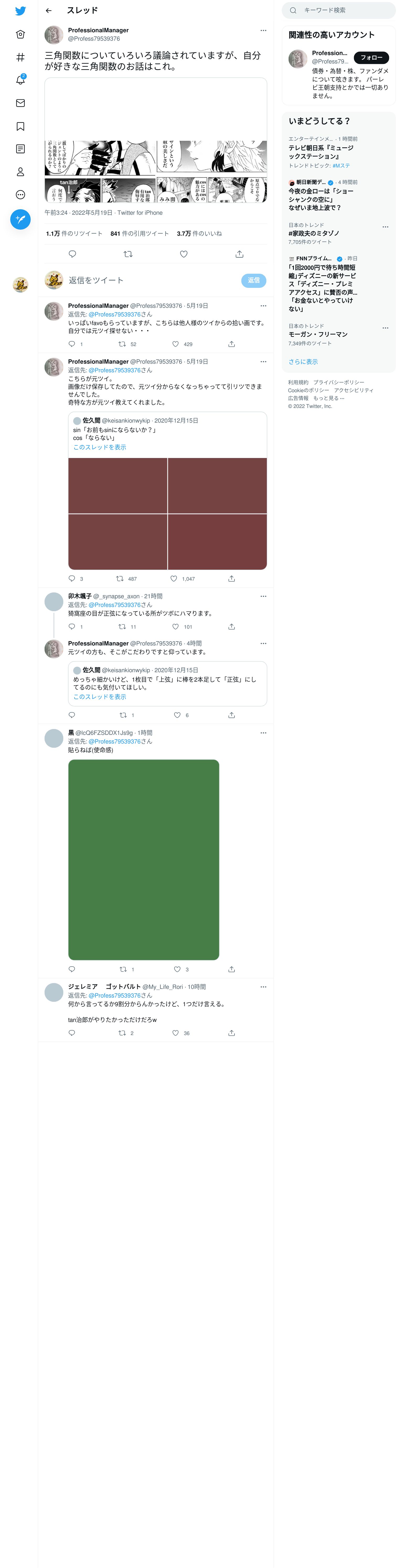
Task: Open Notifications bell in sidebar
Action: tap(20, 80)
